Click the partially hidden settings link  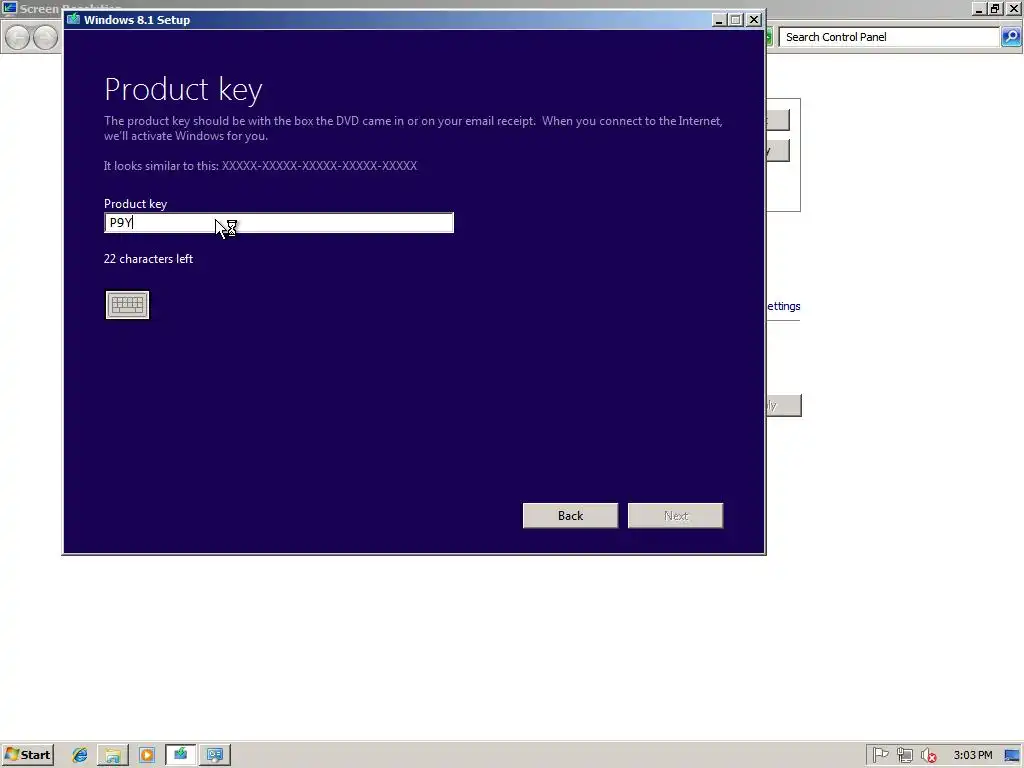(783, 306)
